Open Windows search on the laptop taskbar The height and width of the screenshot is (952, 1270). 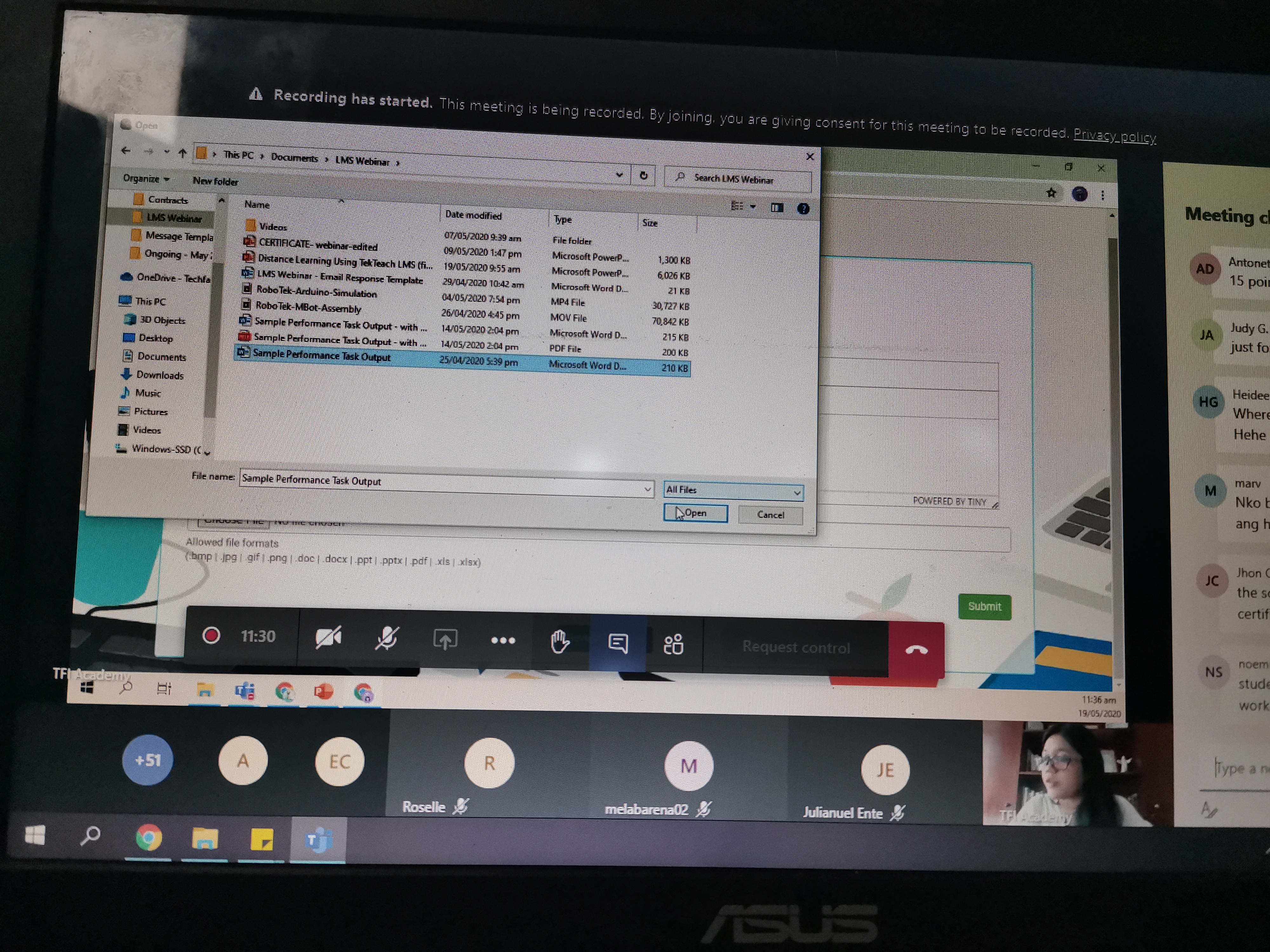(x=90, y=836)
